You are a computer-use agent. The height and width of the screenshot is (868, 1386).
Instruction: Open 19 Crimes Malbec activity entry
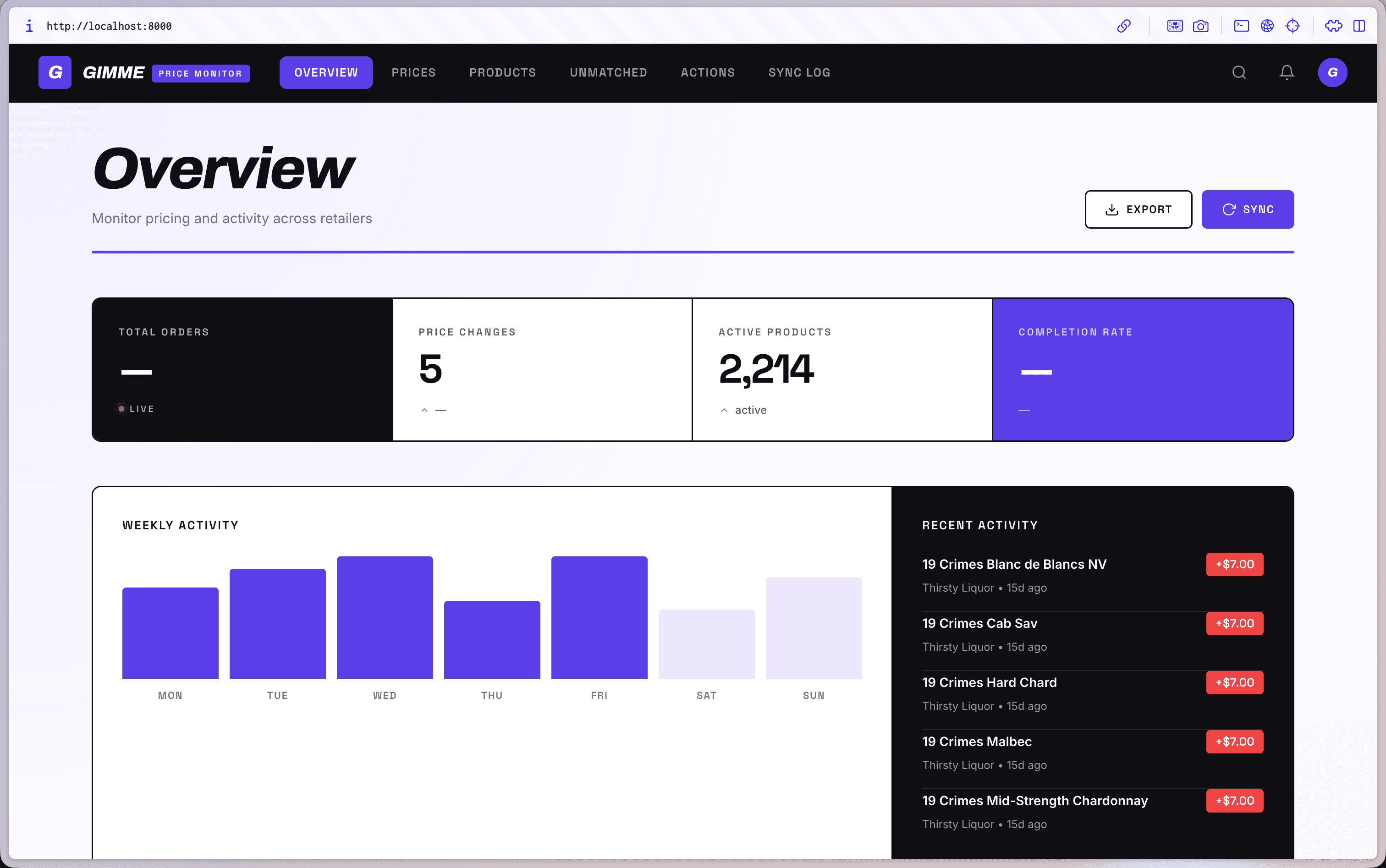point(1092,753)
